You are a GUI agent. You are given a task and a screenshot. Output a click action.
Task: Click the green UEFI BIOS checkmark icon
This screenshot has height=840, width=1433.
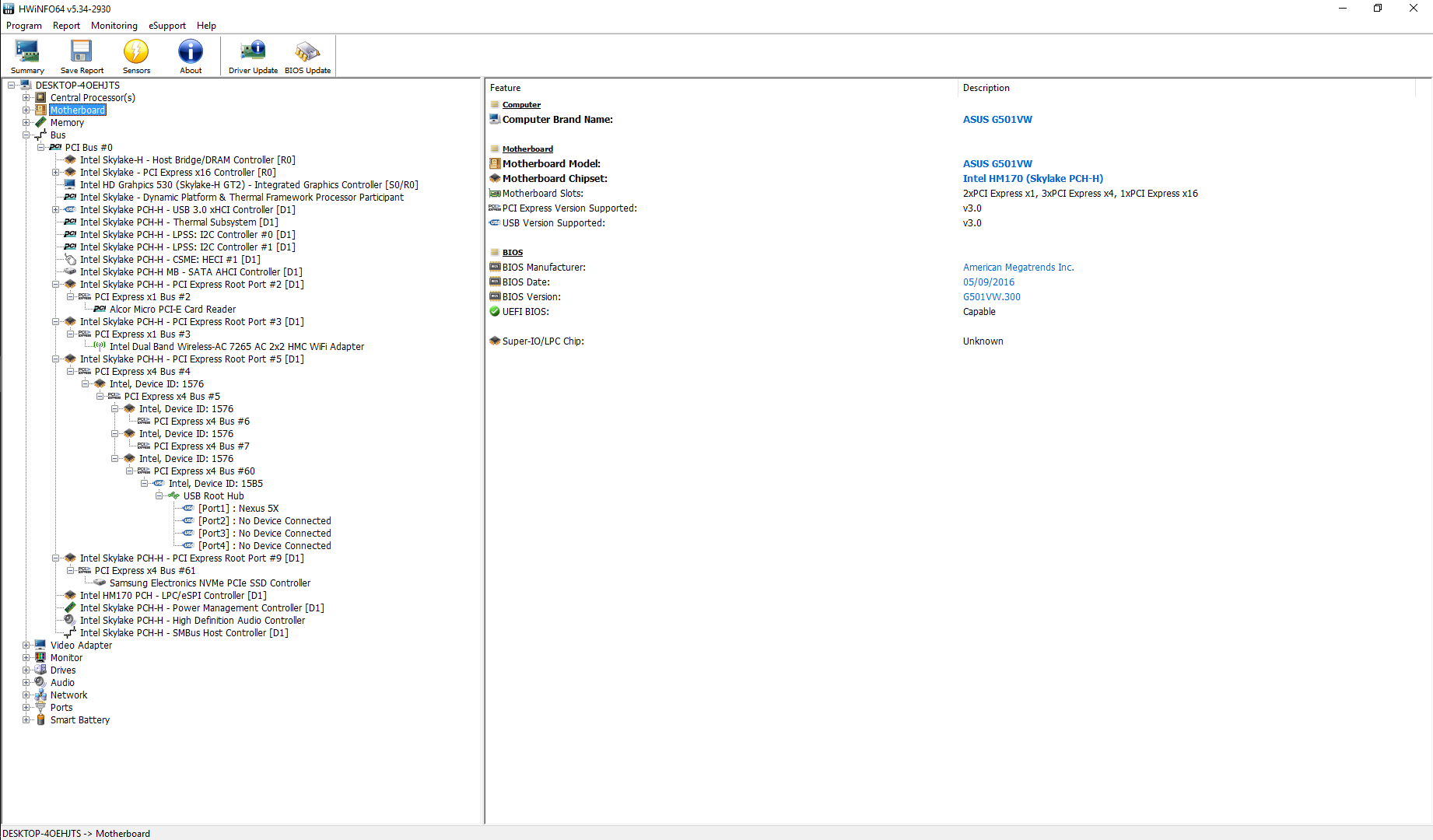tap(495, 311)
